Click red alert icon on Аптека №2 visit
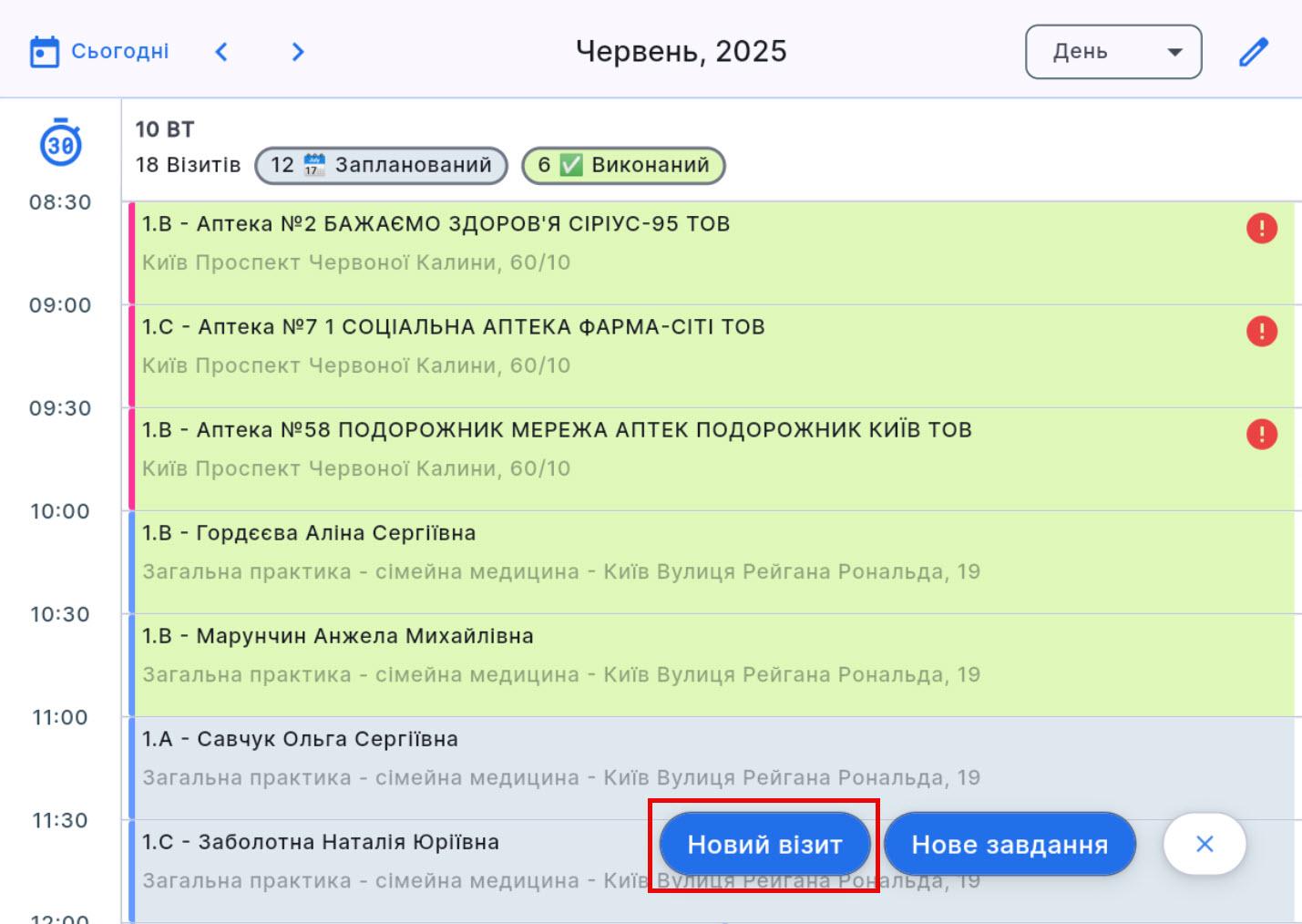The width and height of the screenshot is (1302, 924). pos(1261,228)
